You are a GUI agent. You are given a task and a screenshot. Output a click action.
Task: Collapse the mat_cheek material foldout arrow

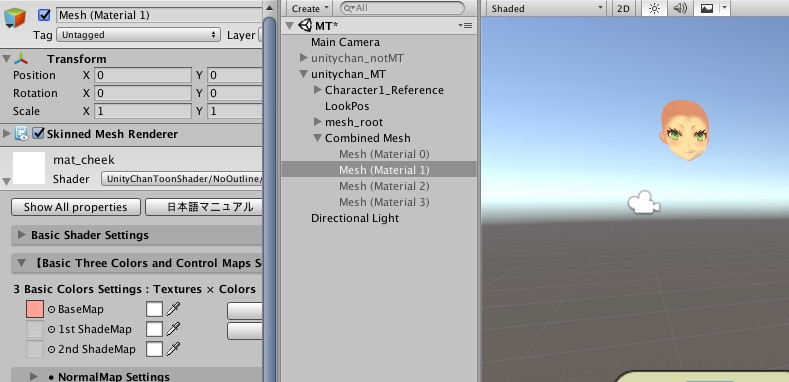6,181
